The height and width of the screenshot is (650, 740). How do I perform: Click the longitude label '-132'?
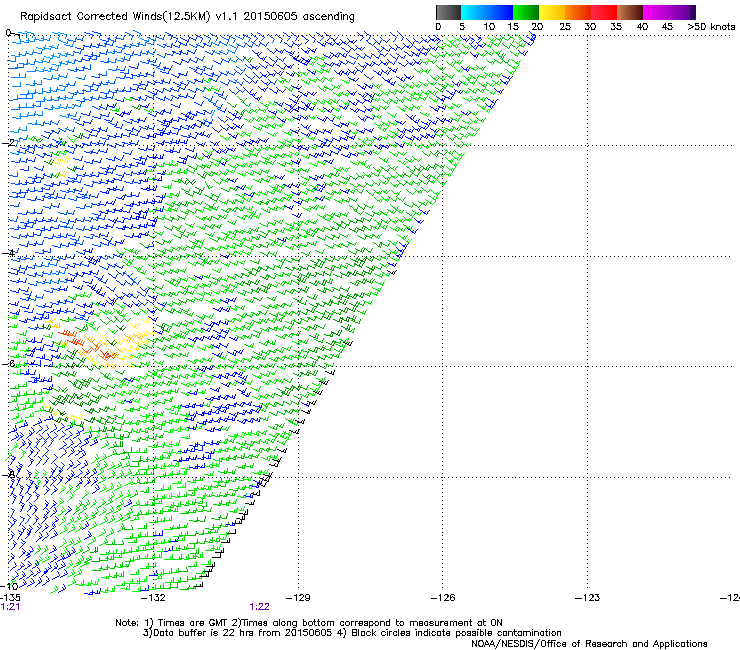(154, 598)
